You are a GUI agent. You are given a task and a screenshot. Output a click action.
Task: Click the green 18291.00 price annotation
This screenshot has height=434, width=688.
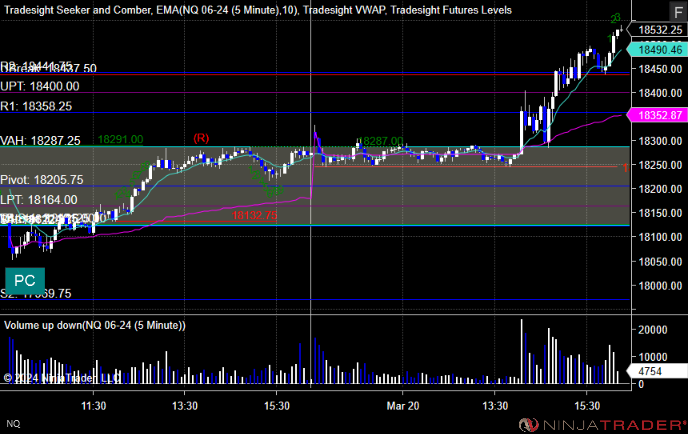coord(120,140)
